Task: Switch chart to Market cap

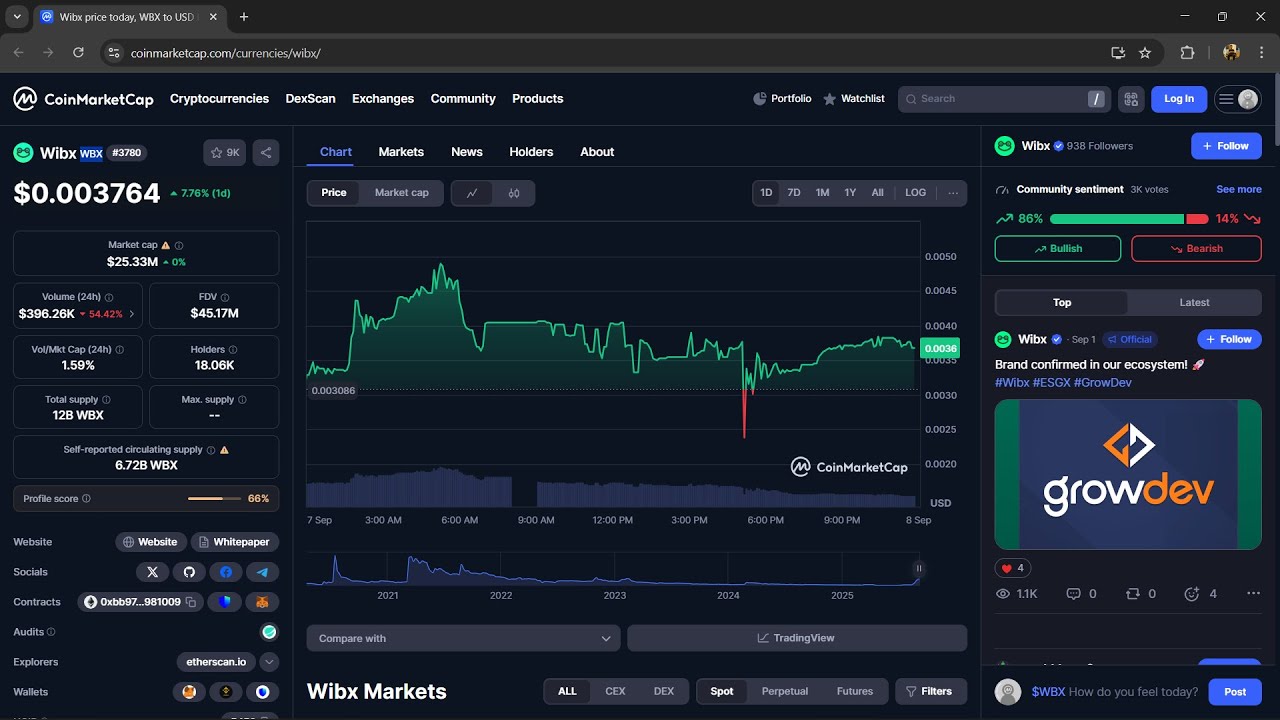Action: point(402,193)
